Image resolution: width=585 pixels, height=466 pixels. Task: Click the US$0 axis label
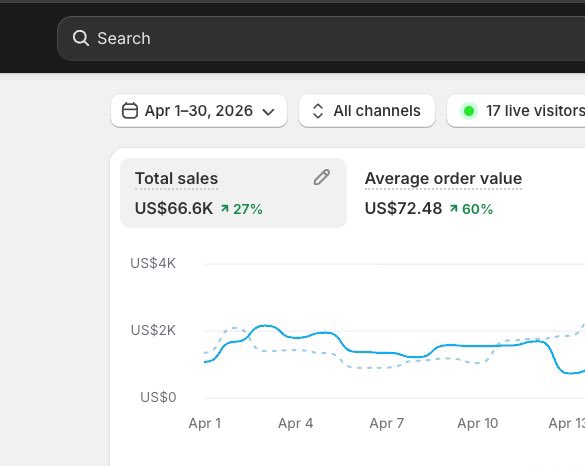[x=158, y=397]
